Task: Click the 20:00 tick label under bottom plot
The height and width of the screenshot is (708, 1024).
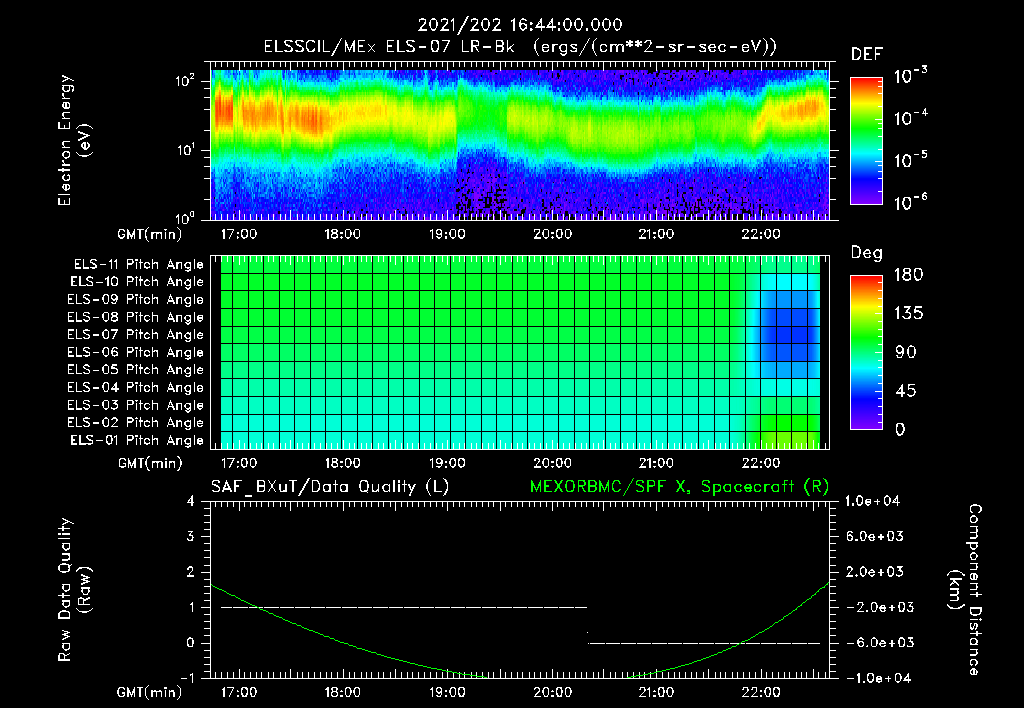Action: point(552,692)
